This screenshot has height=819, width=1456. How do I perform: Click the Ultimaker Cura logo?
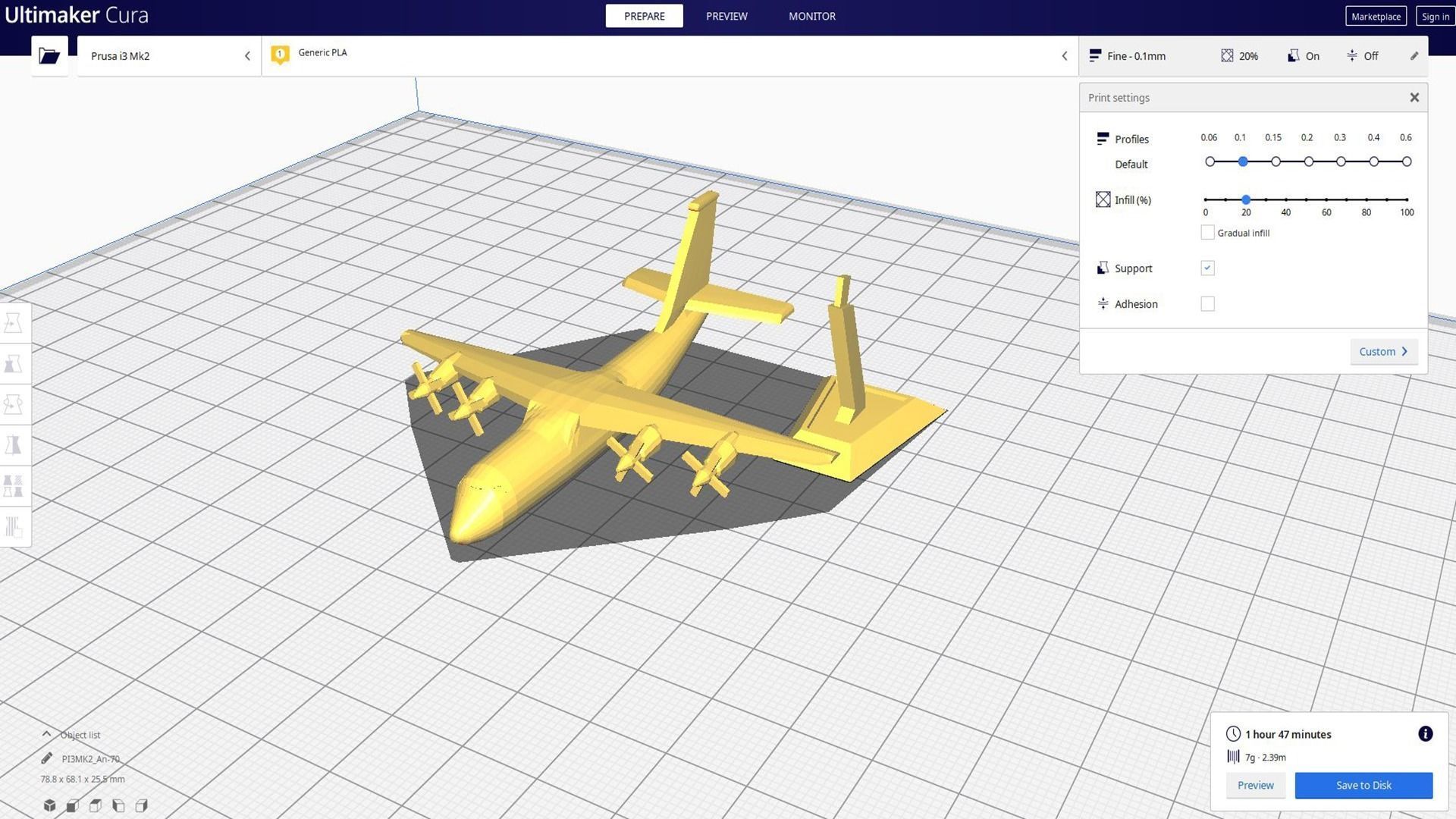tap(77, 15)
